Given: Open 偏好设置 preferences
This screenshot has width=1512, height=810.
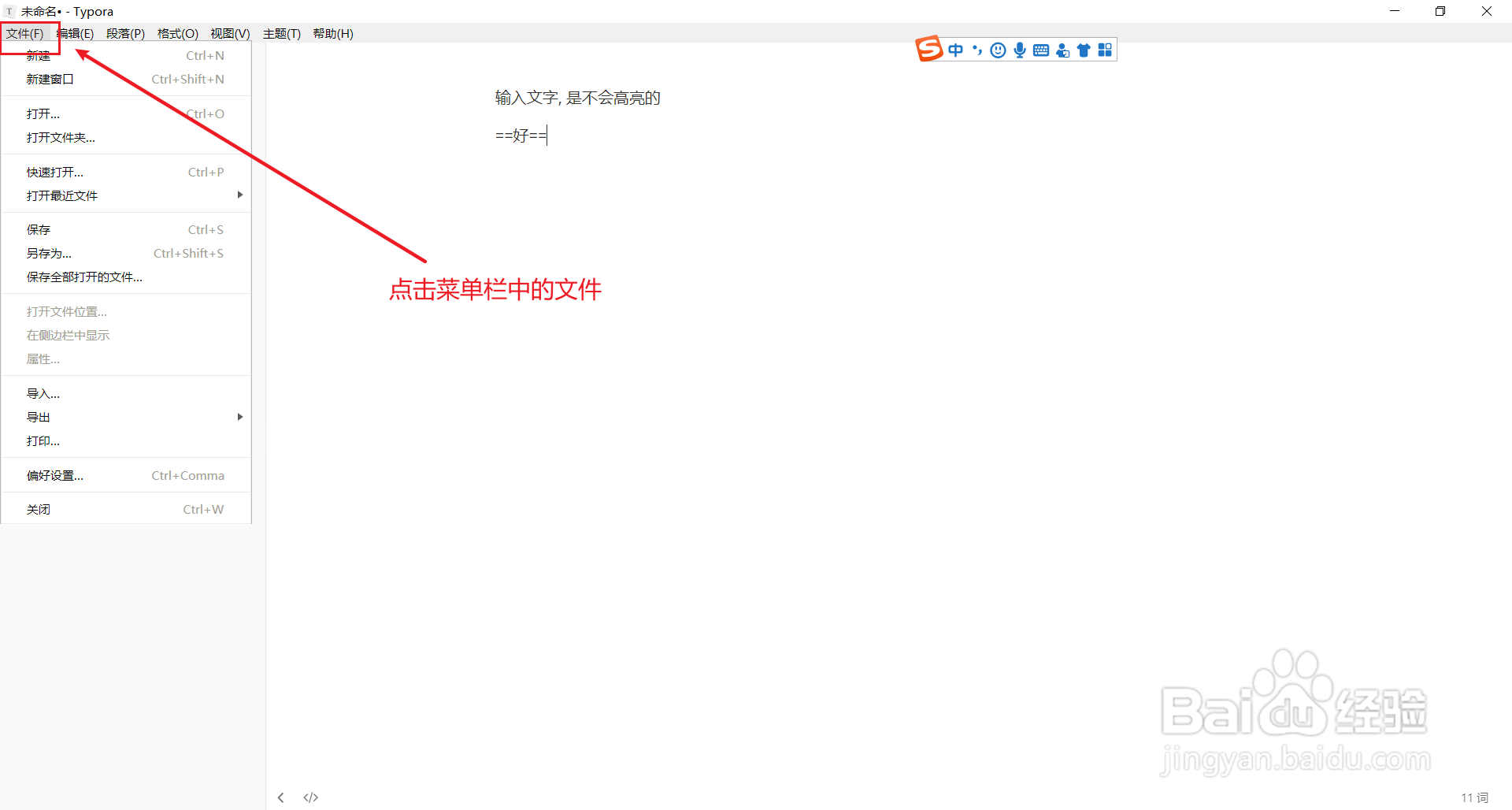Looking at the screenshot, I should pyautogui.click(x=54, y=475).
